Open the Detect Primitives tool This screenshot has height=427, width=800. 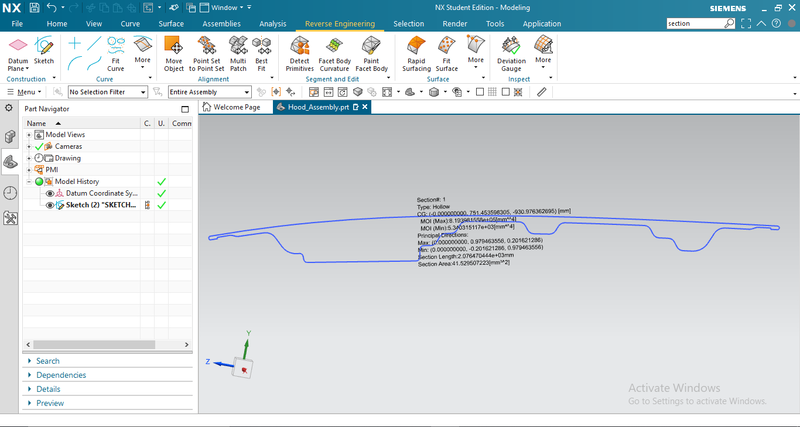click(299, 54)
